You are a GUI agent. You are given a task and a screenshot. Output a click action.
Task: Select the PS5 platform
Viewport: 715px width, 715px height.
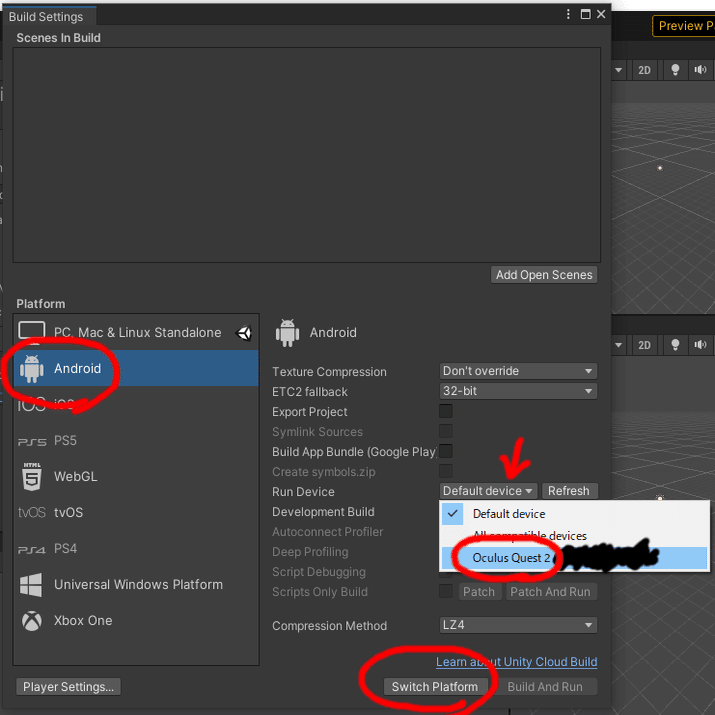tap(136, 440)
